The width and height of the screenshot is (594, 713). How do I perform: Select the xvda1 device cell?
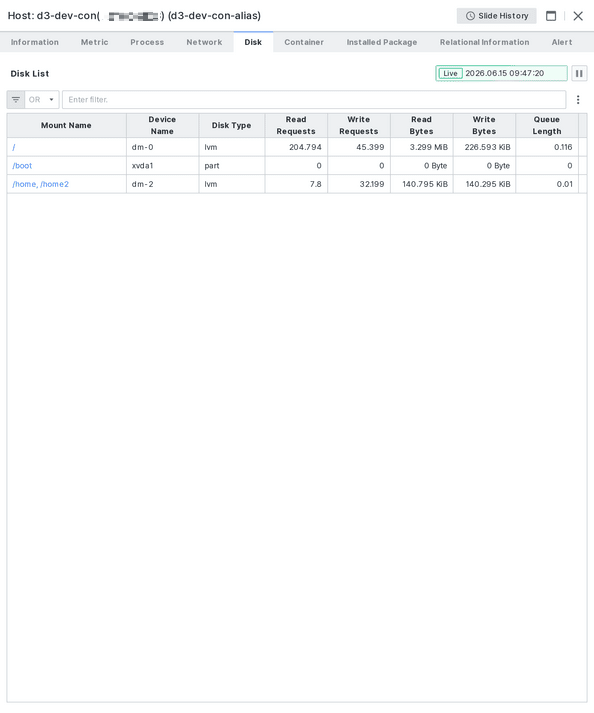[x=162, y=166]
